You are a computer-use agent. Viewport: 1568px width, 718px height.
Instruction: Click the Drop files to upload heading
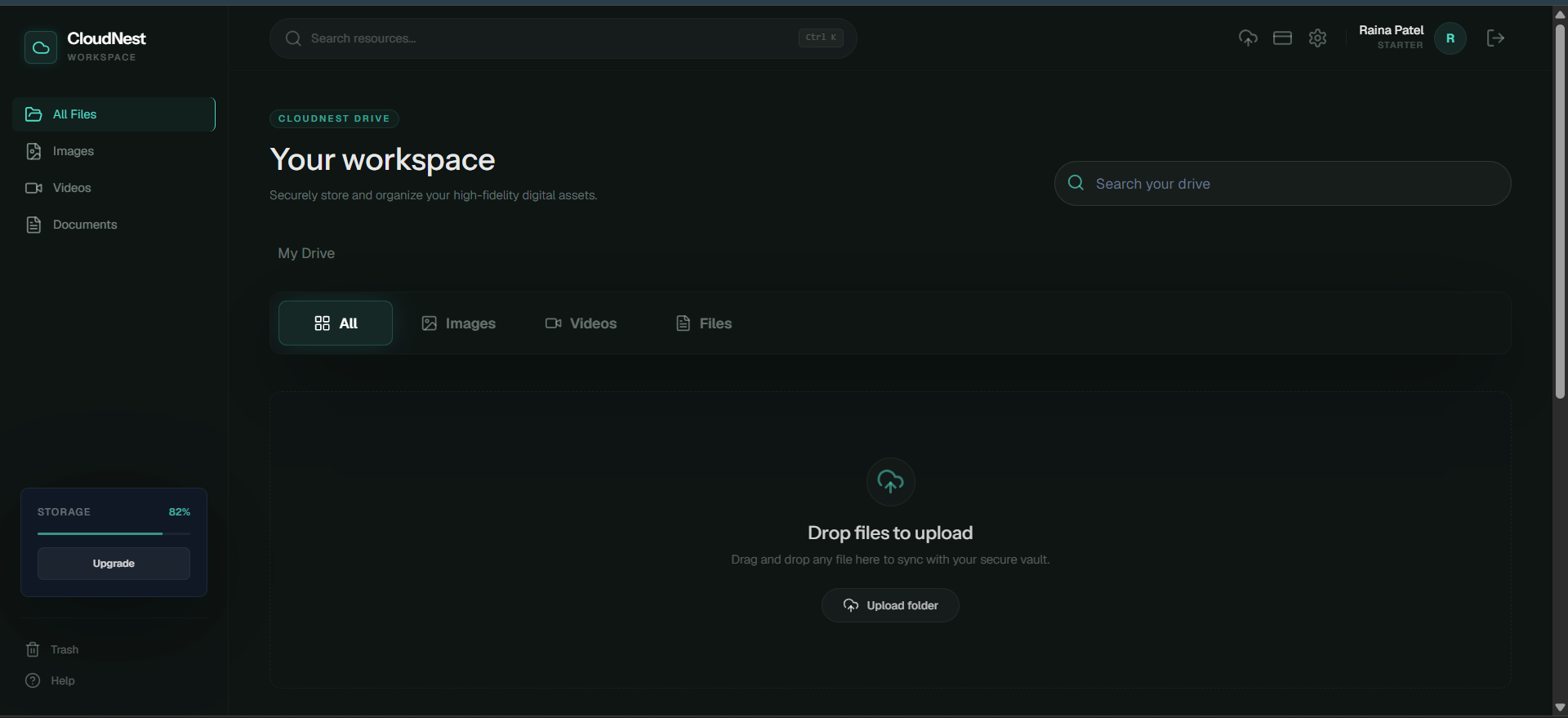[x=890, y=533]
